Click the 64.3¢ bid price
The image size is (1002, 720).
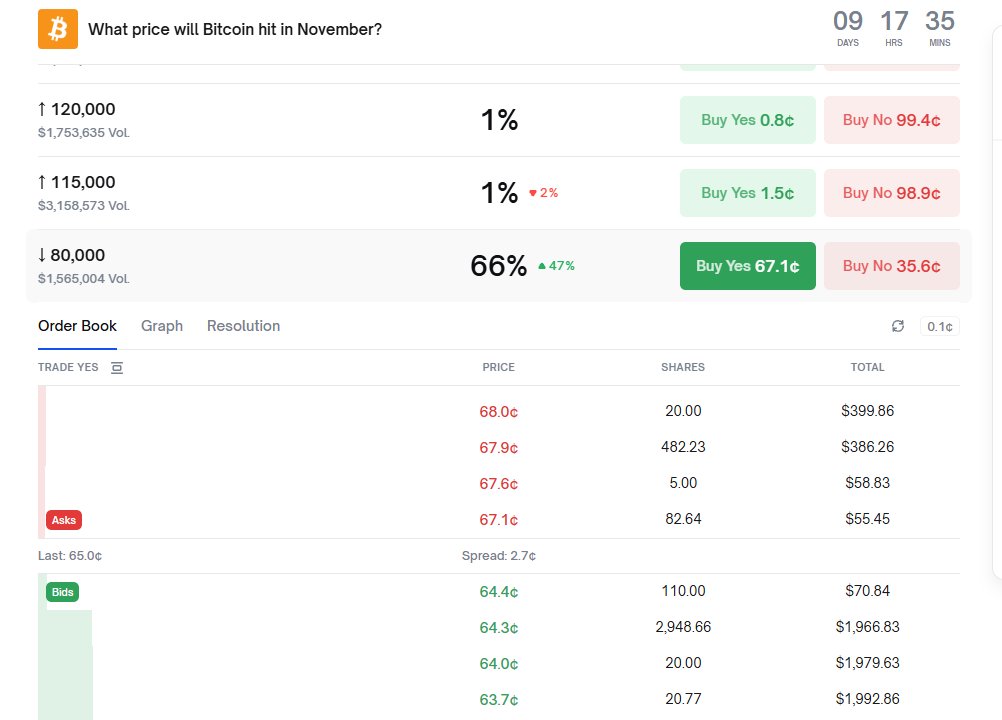[x=498, y=627]
